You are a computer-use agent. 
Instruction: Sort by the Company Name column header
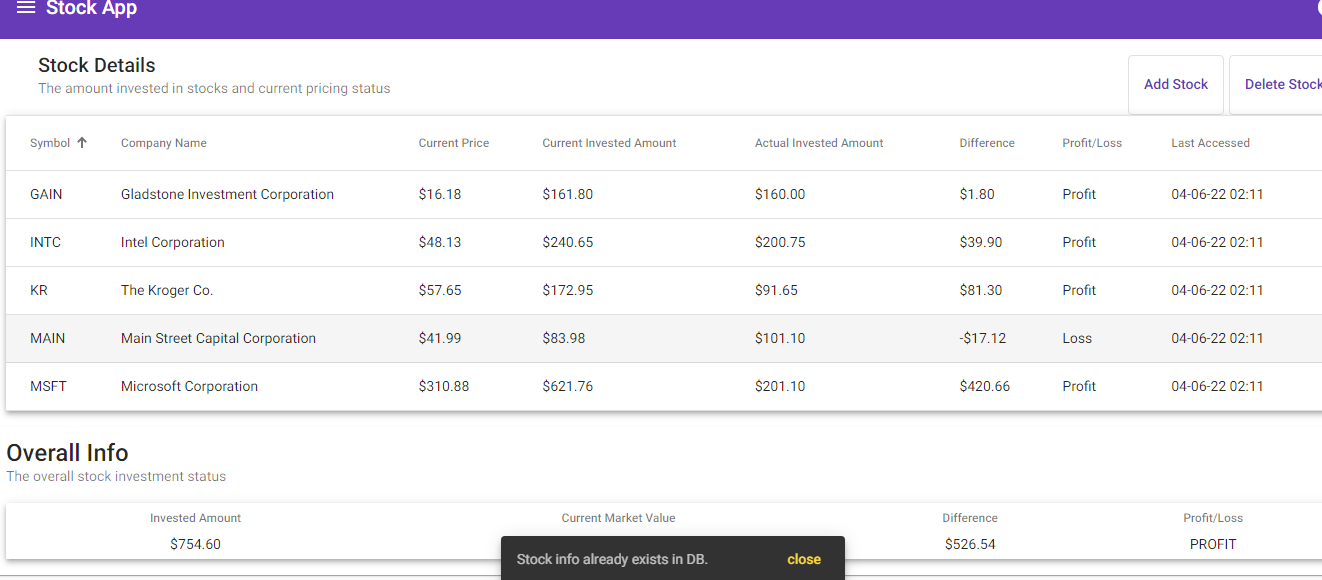(163, 142)
